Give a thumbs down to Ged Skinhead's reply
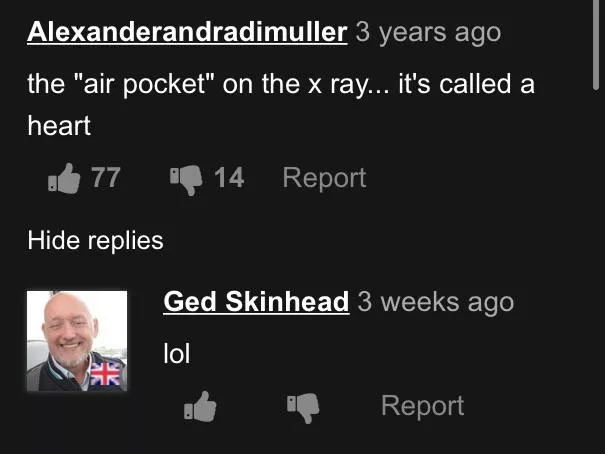605x454 pixels. [303, 408]
